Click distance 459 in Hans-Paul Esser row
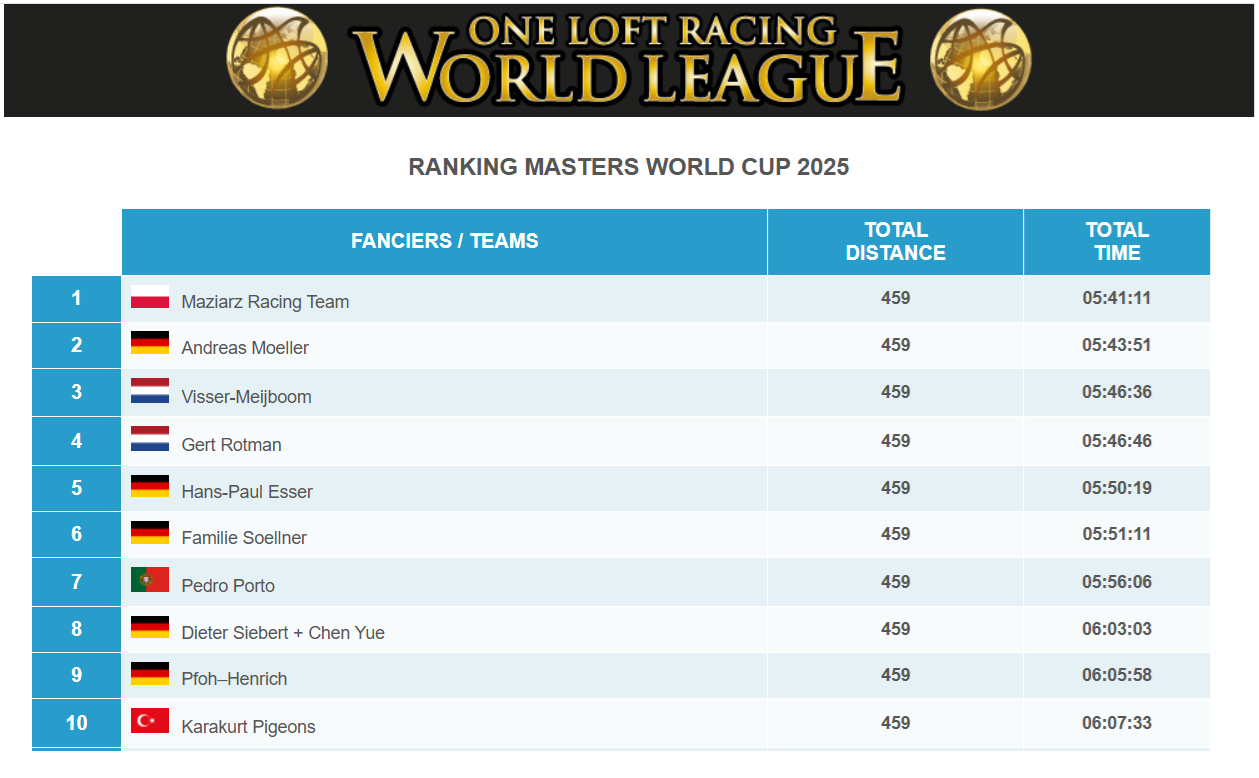 [x=896, y=488]
